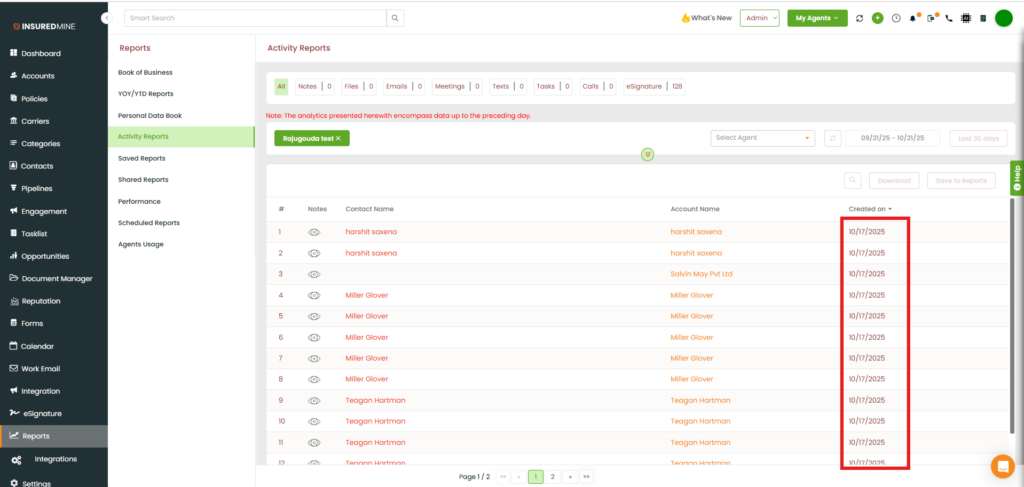Open the Select Agent dropdown
This screenshot has height=487, width=1024.
763,138
